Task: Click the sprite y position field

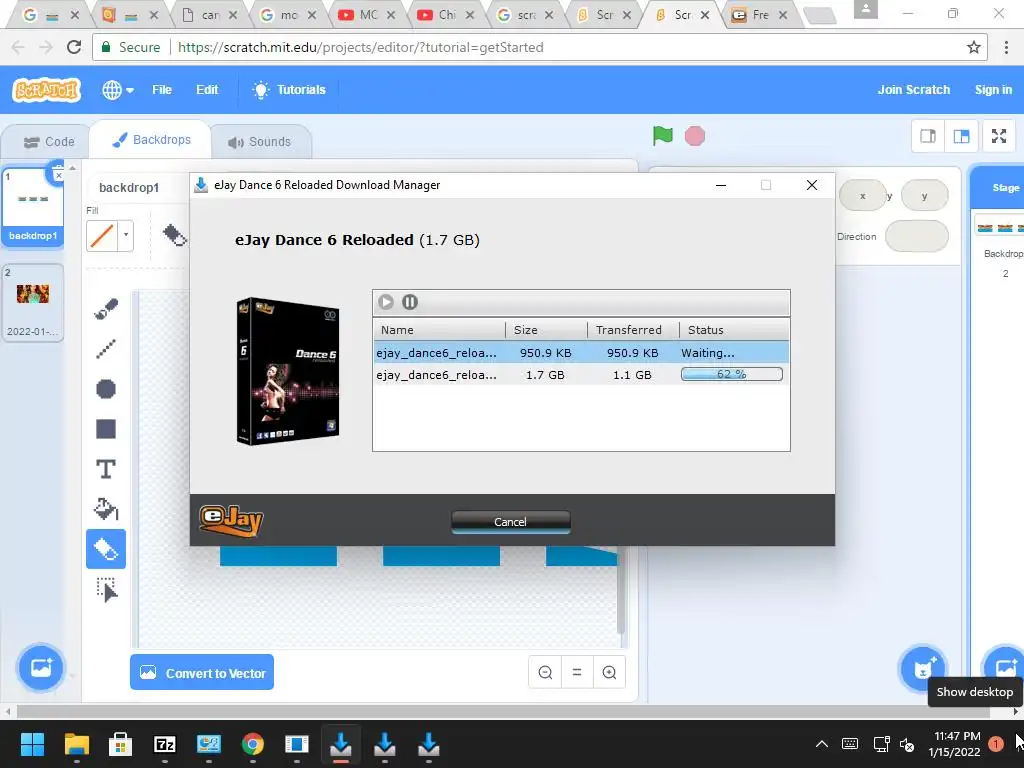Action: [924, 196]
